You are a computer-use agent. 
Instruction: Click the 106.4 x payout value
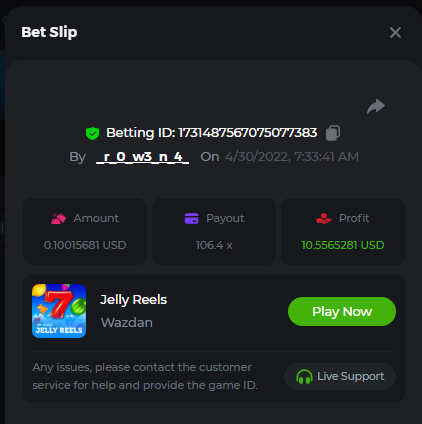[214, 245]
